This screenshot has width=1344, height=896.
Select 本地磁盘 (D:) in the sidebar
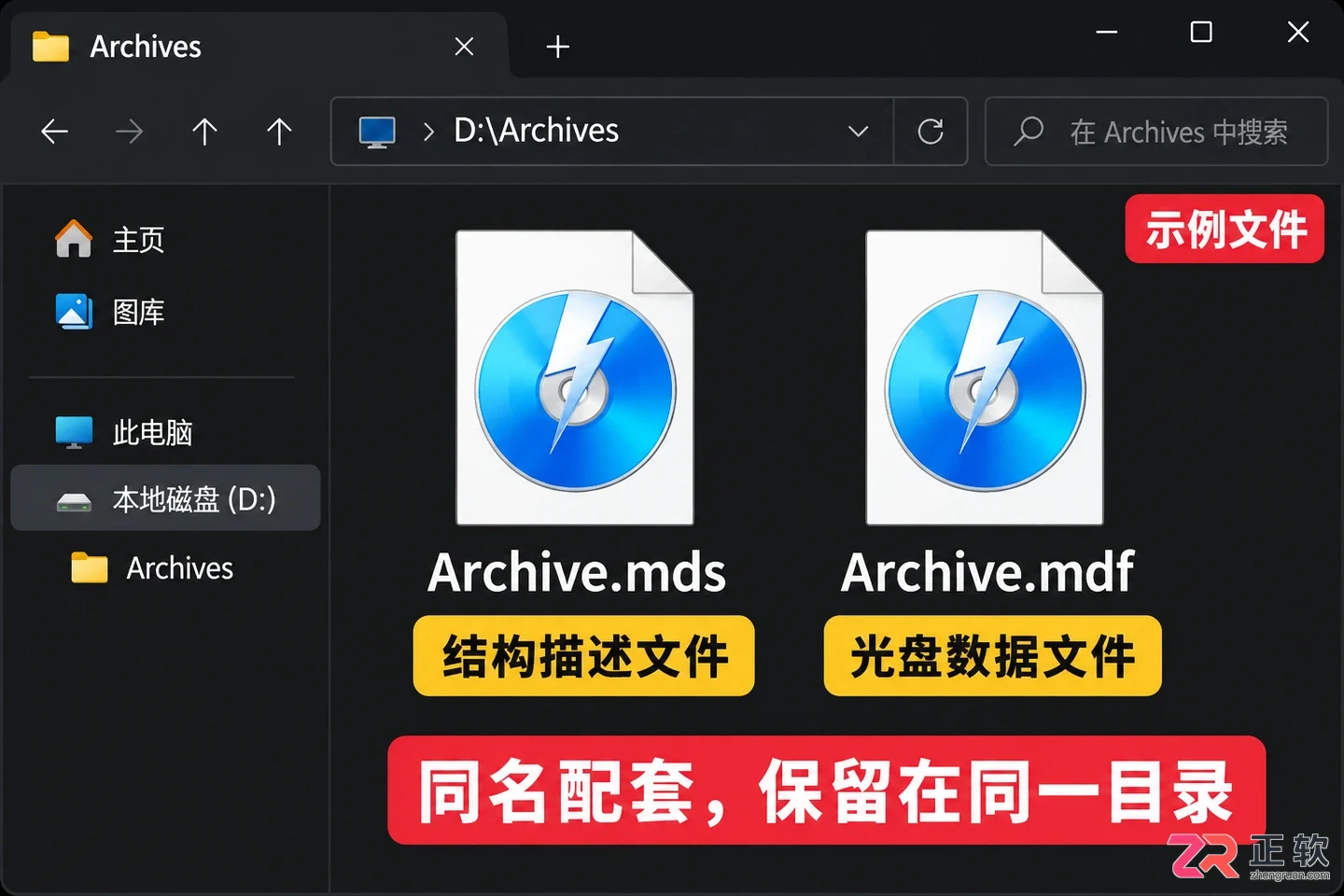click(x=166, y=498)
